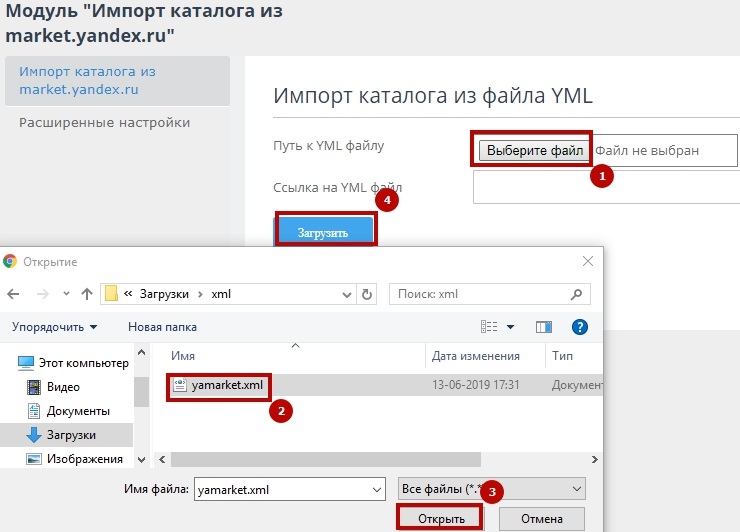The height and width of the screenshot is (532, 740).
Task: Click Новая папка button
Action: tap(162, 327)
